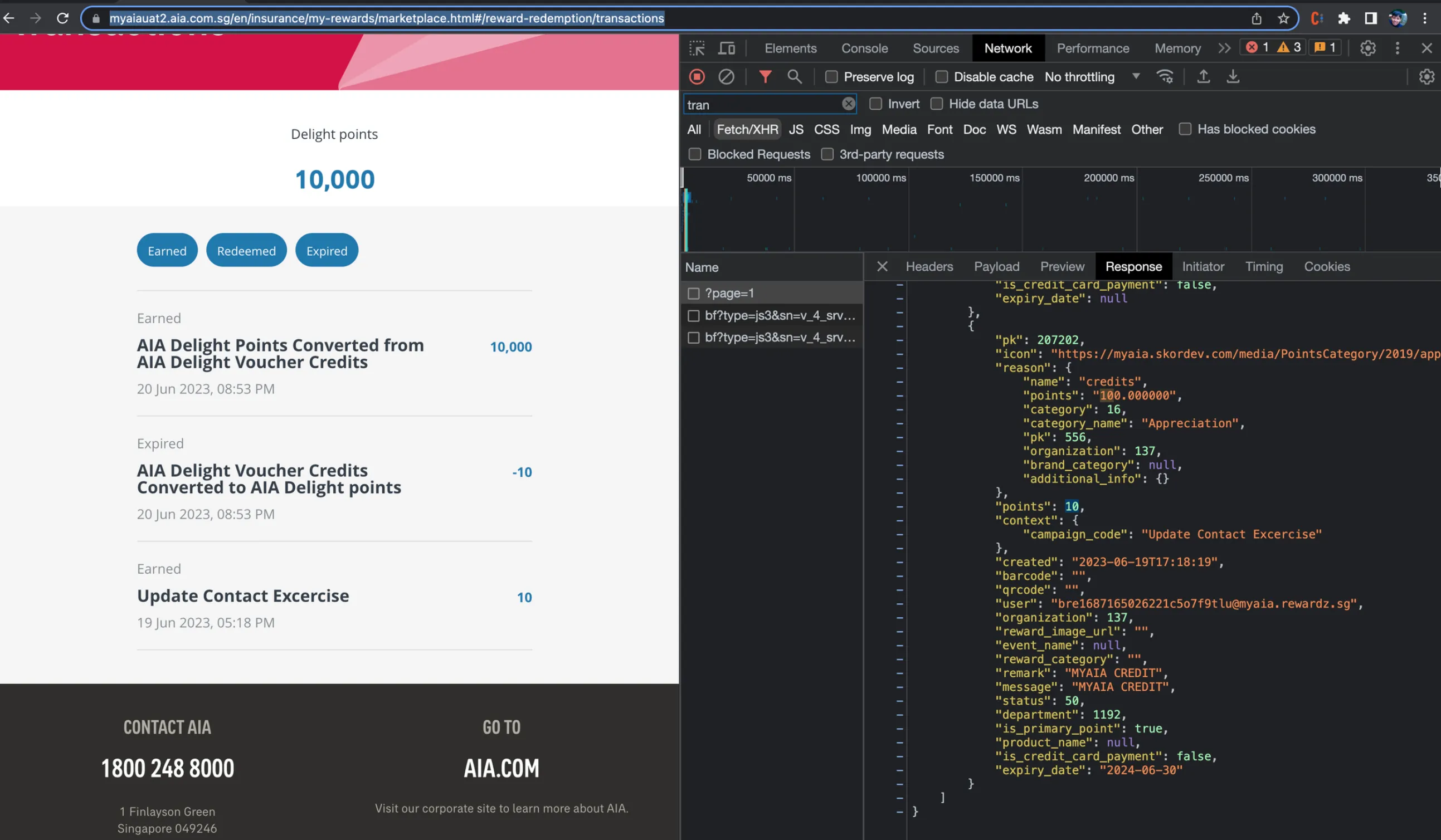
Task: Toggle the device toolbar emulation icon
Action: coord(726,48)
